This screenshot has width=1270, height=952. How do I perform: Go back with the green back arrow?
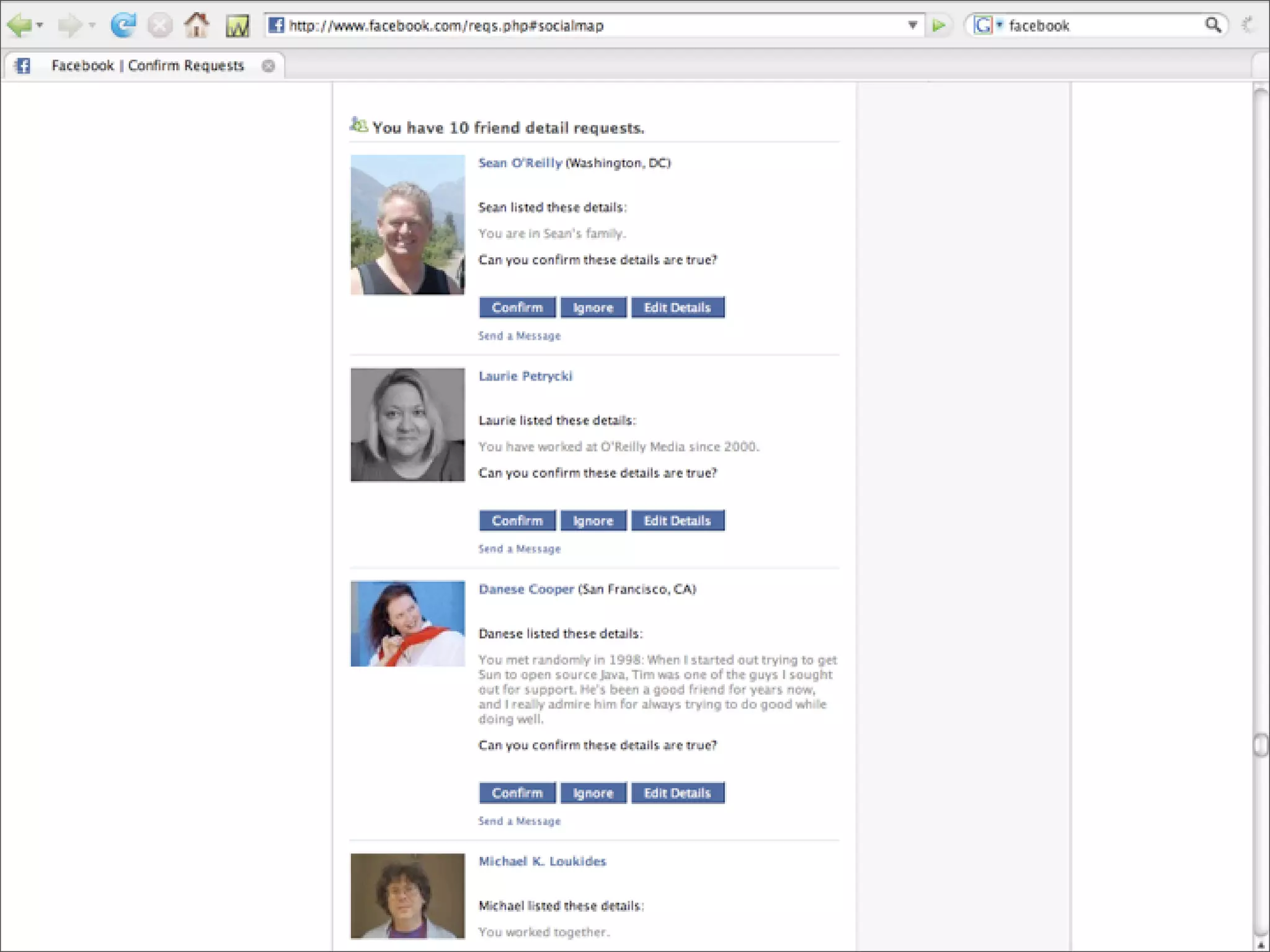(x=19, y=25)
